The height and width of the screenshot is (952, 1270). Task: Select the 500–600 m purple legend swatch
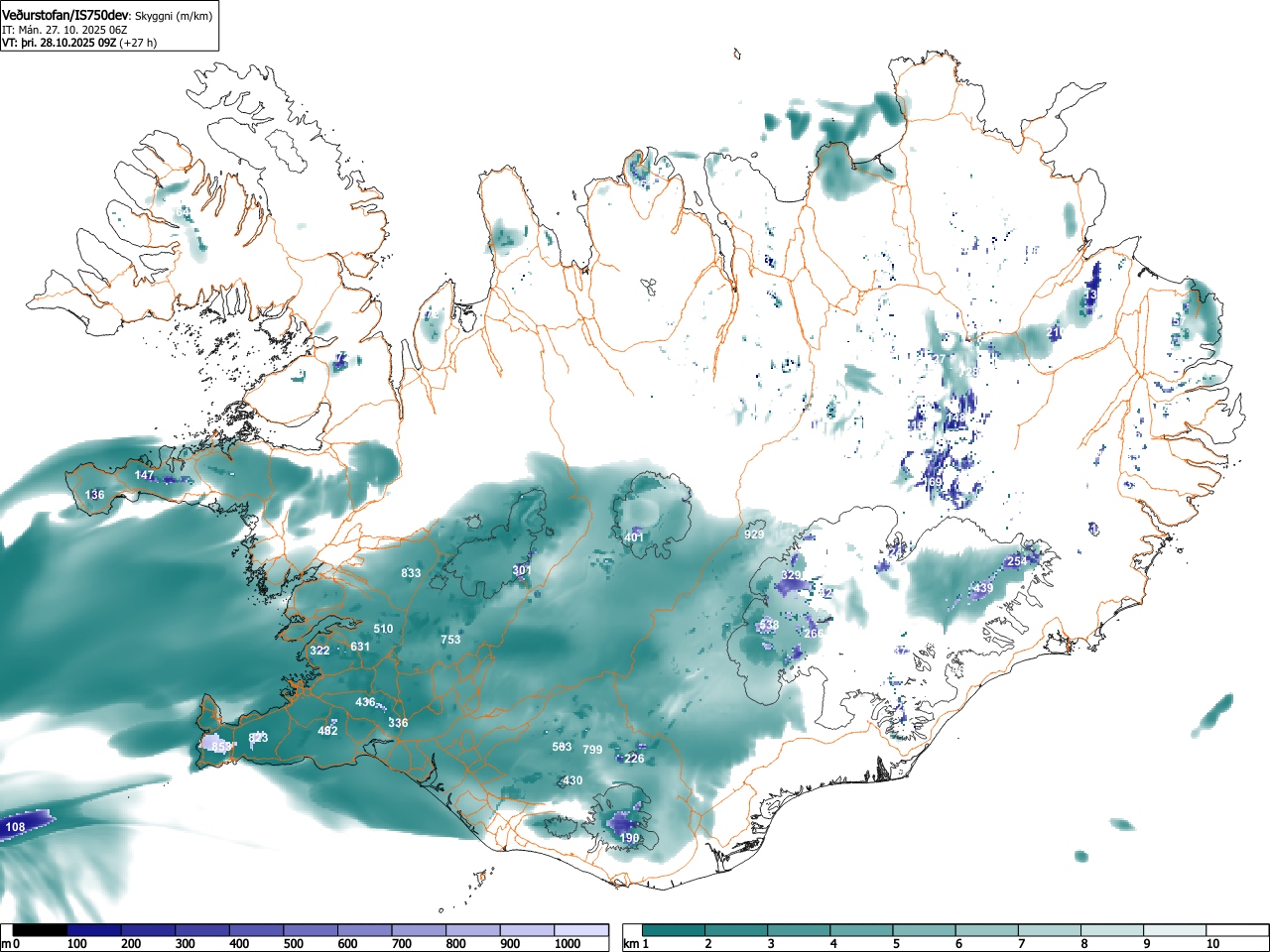(311, 930)
